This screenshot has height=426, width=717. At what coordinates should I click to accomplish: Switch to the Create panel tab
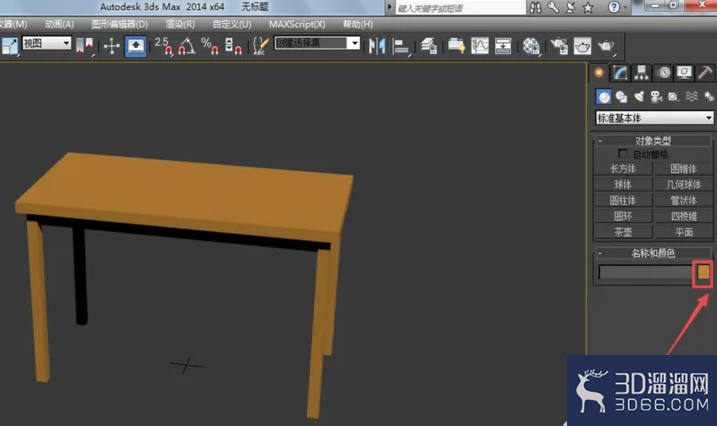pyautogui.click(x=599, y=73)
